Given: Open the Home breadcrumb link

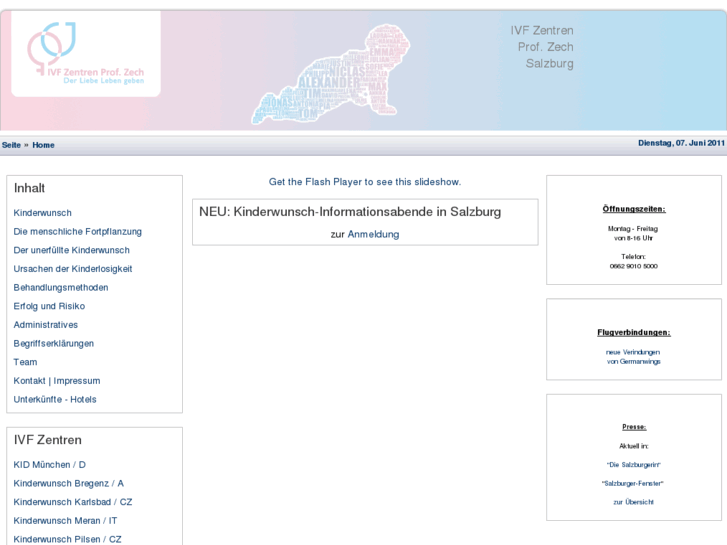Looking at the screenshot, I should tap(43, 145).
